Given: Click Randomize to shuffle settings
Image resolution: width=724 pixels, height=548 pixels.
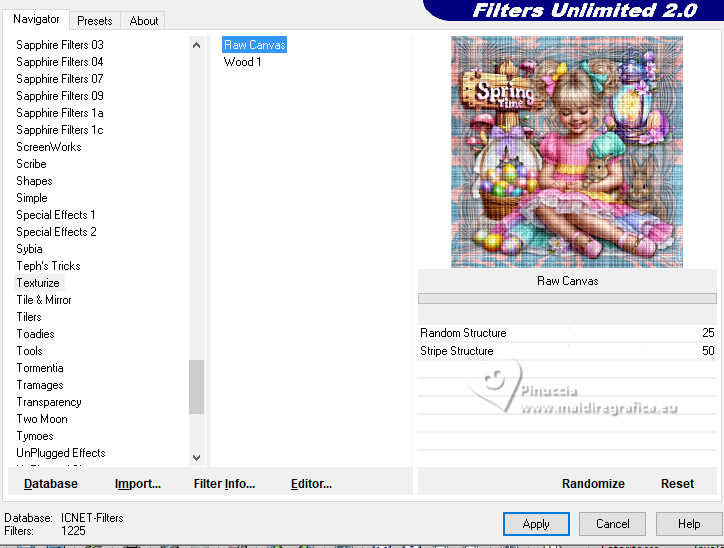Looking at the screenshot, I should coord(593,484).
